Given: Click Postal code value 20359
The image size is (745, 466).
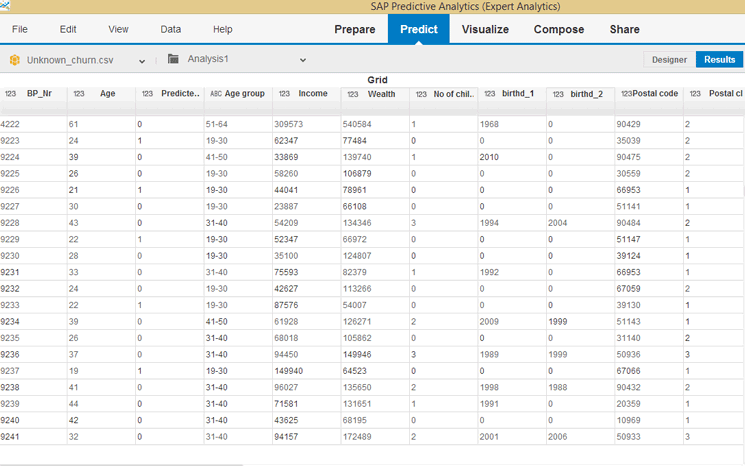Looking at the screenshot, I should [x=628, y=404].
